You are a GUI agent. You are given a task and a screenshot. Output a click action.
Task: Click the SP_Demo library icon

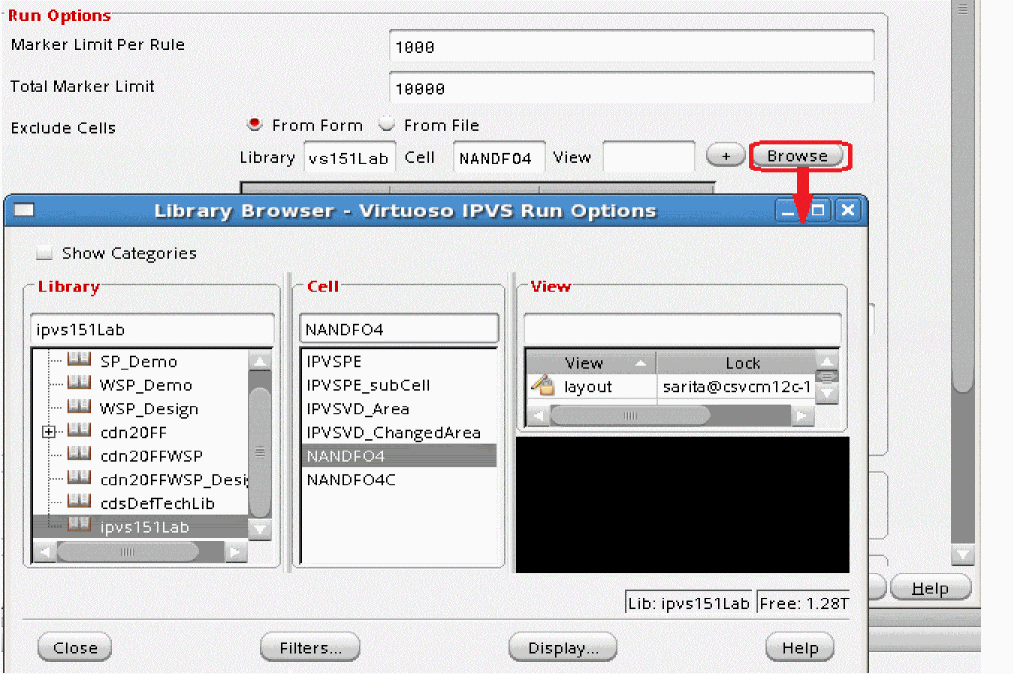79,360
